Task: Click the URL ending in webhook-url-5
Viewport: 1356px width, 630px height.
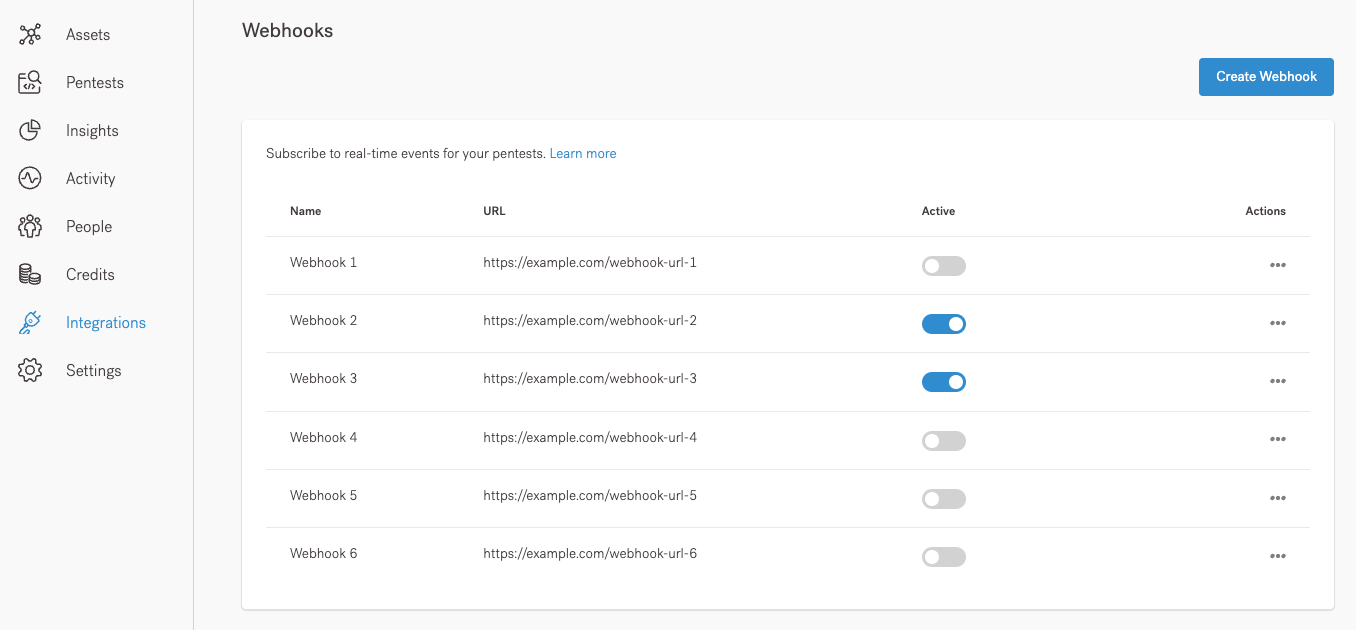Action: pyautogui.click(x=590, y=496)
